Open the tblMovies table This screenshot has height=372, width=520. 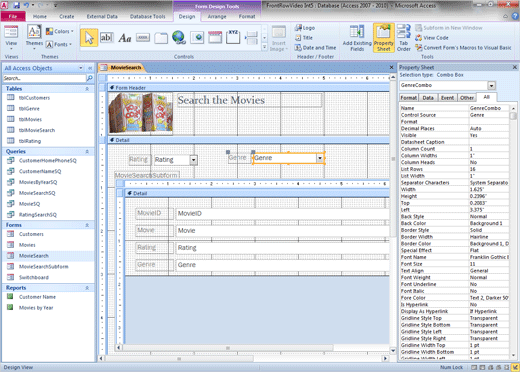pos(30,119)
